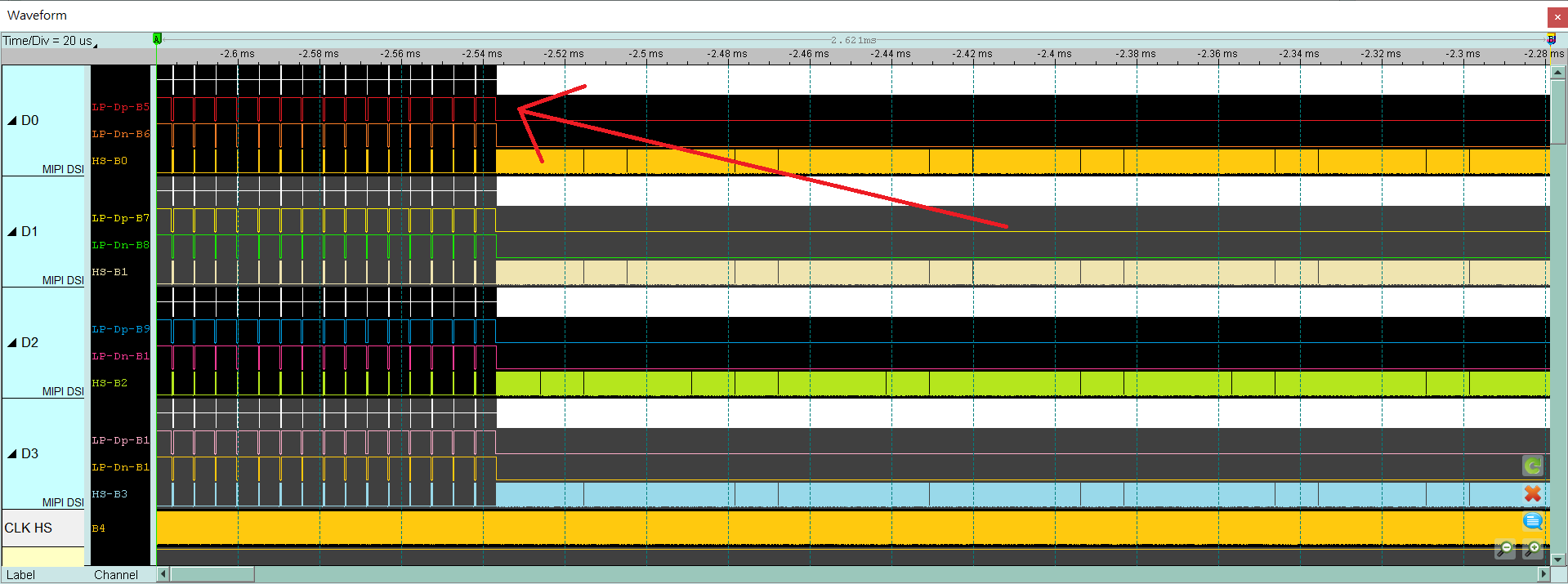Viewport: 1568px width, 584px height.
Task: Open the blue comment bubble icon
Action: click(x=1533, y=521)
